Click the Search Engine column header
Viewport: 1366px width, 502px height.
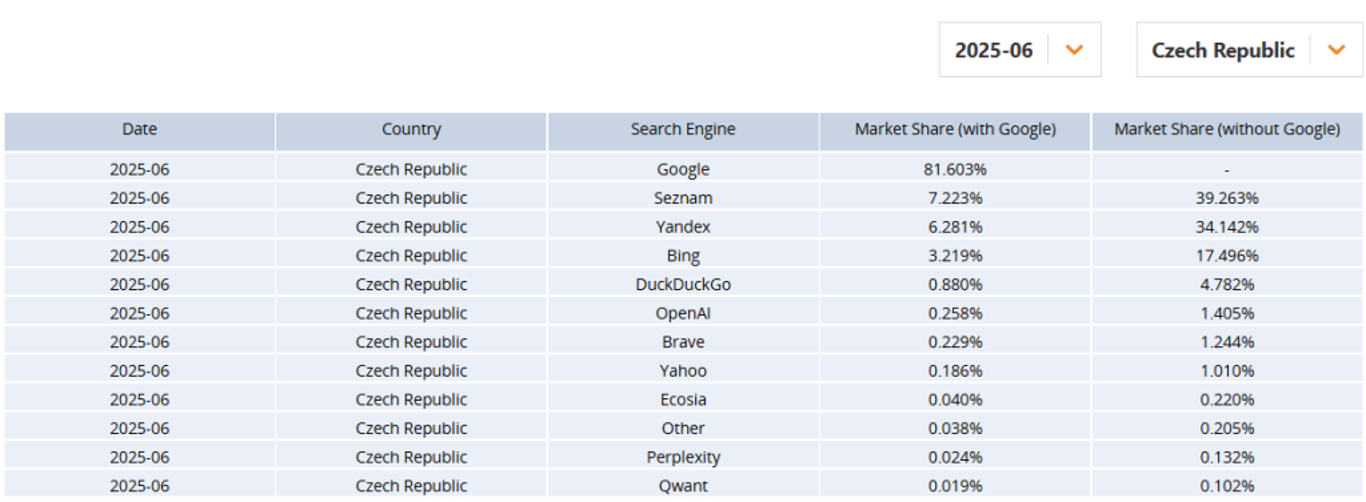pyautogui.click(x=683, y=130)
